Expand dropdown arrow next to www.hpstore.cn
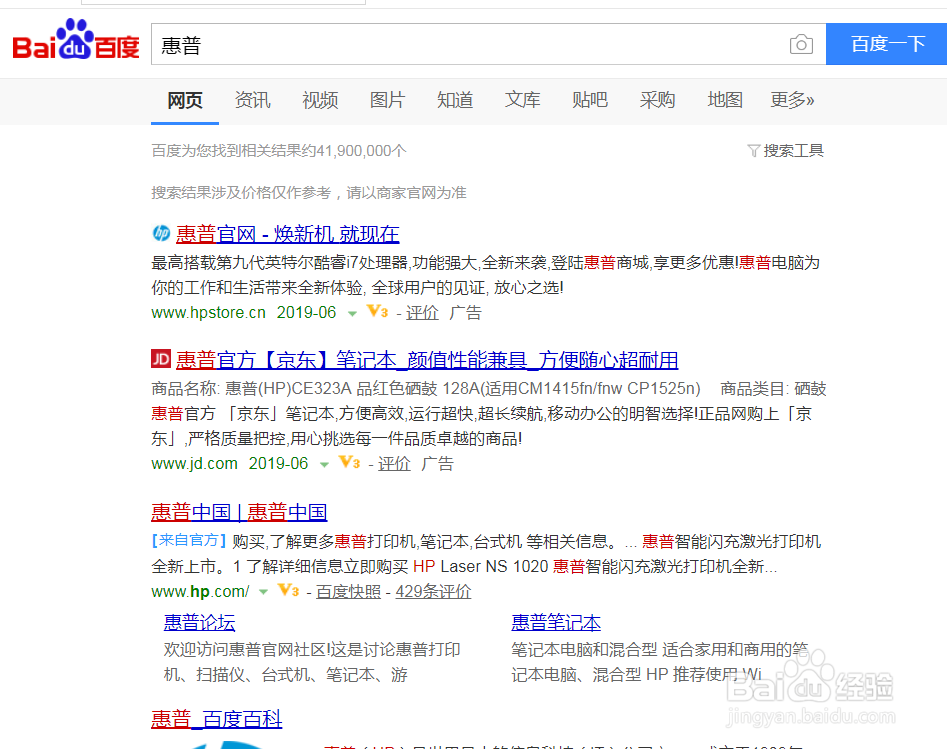 click(352, 313)
